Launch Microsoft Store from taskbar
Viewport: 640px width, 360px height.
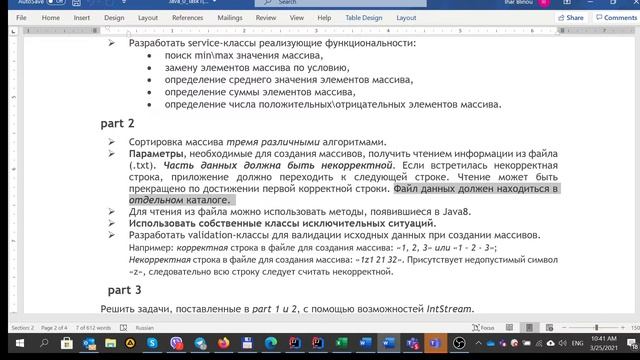click(x=67, y=343)
